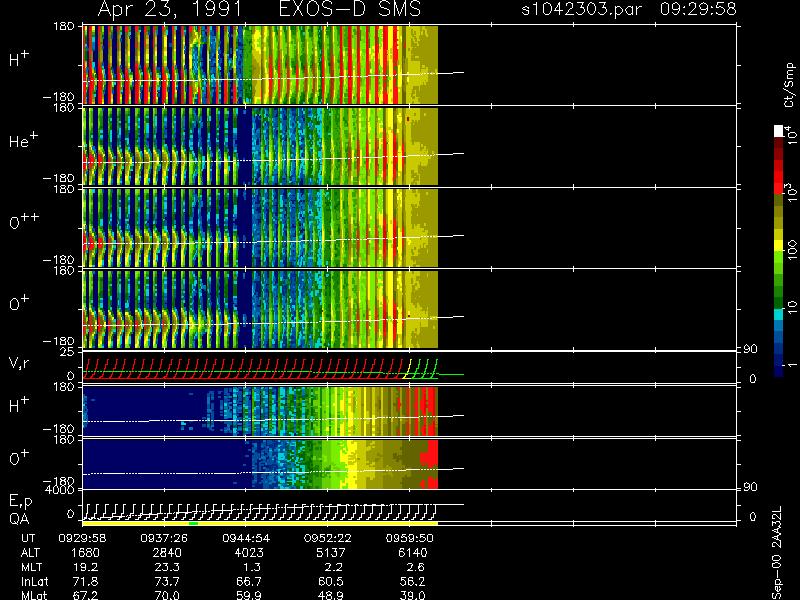Click the altitude value "1680"
The image size is (800, 600).
pyautogui.click(x=85, y=553)
